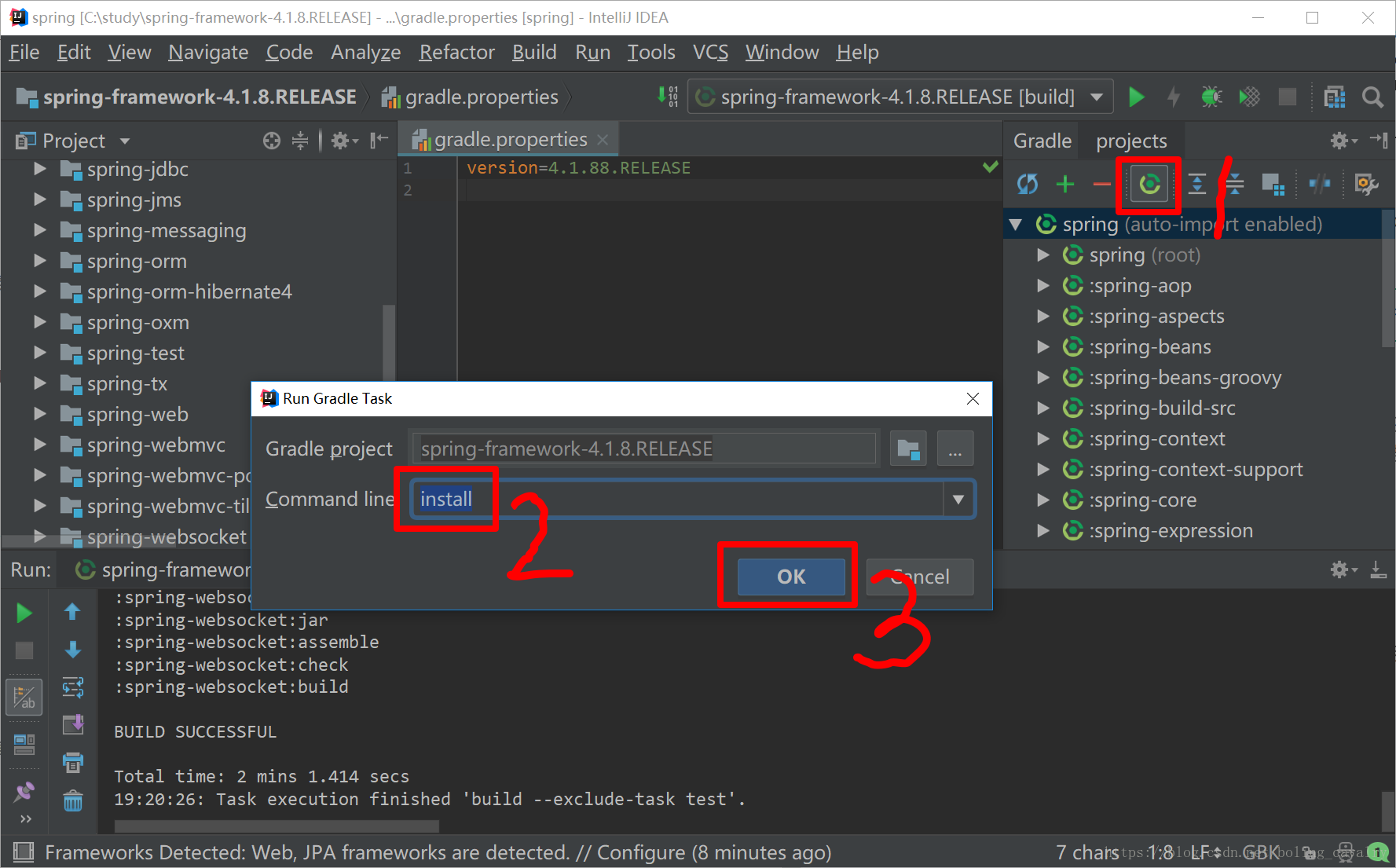This screenshot has width=1396, height=868.
Task: Open Project Structure icon
Action: pyautogui.click(x=1335, y=97)
